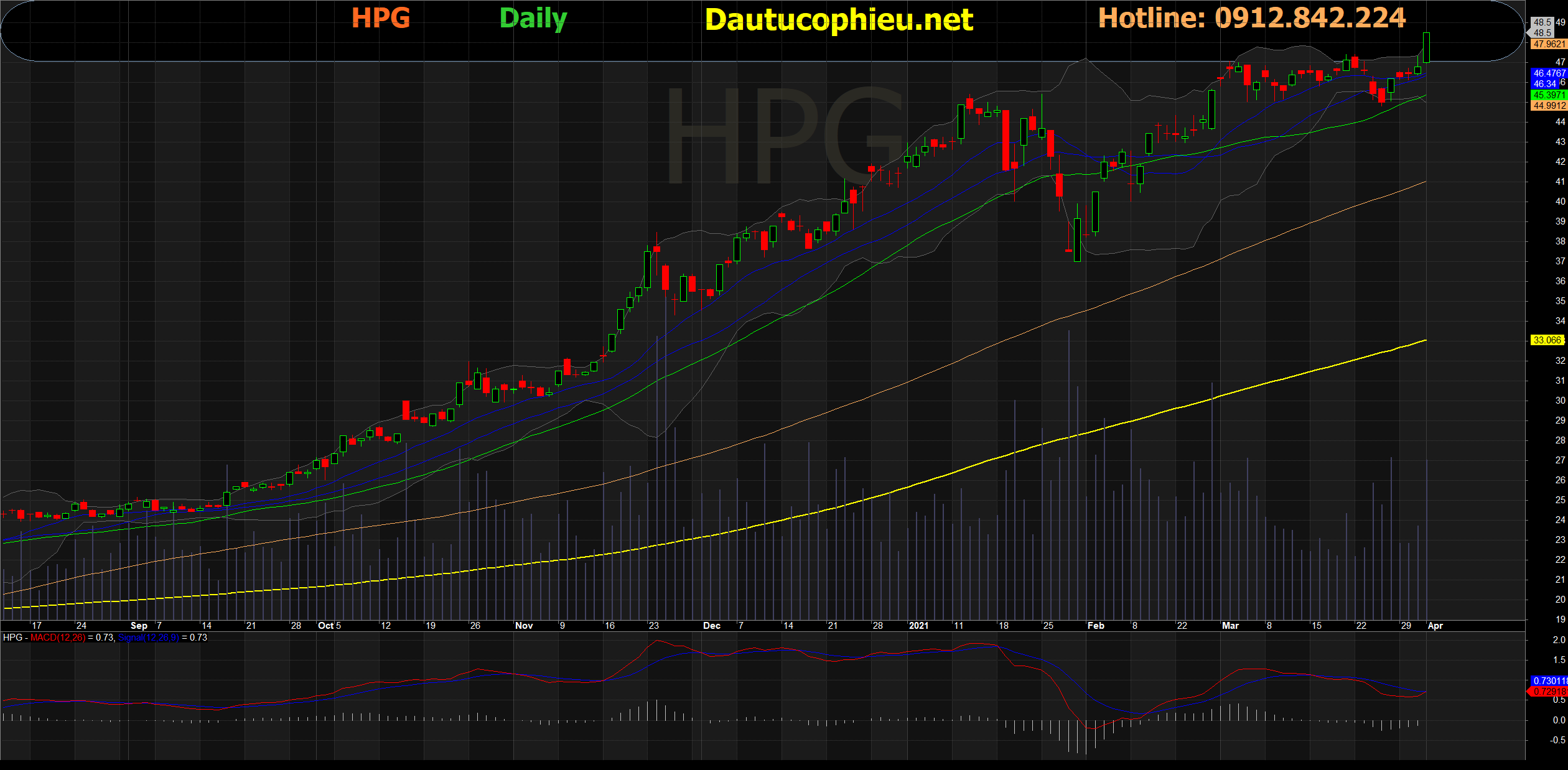
Task: Click the latest tall green candlestick
Action: point(1426,47)
